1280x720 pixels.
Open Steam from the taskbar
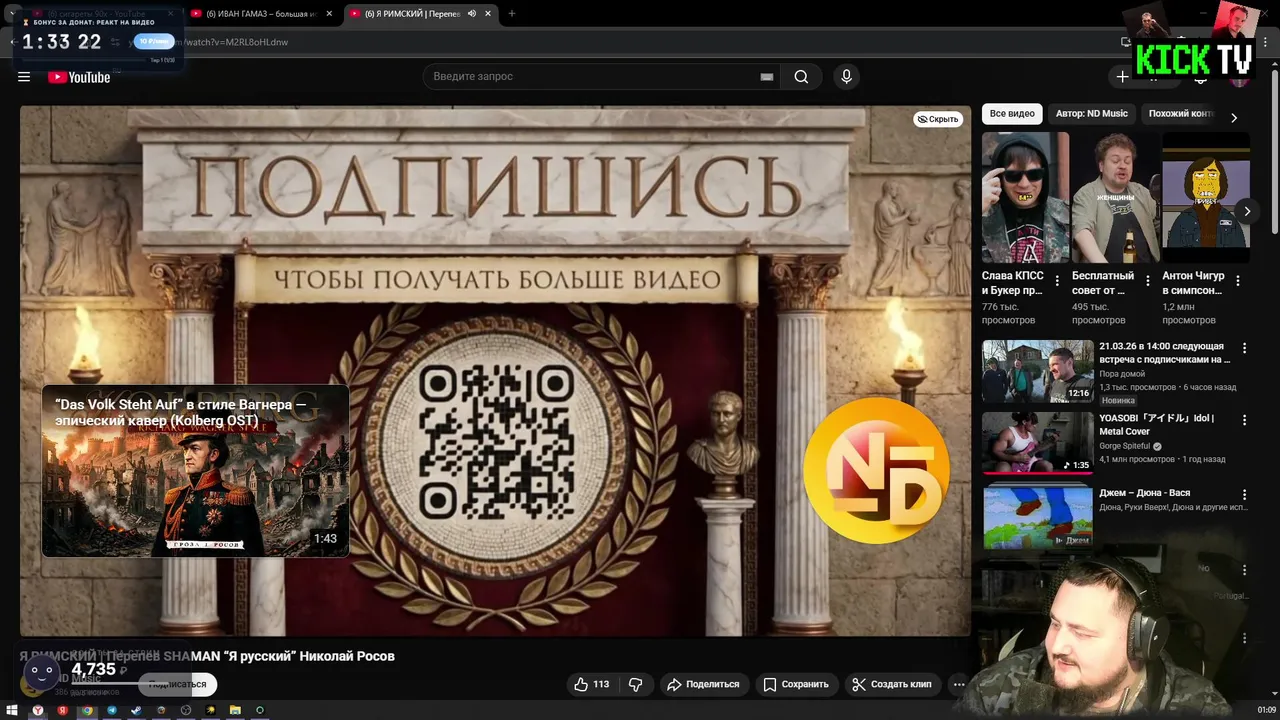136,710
